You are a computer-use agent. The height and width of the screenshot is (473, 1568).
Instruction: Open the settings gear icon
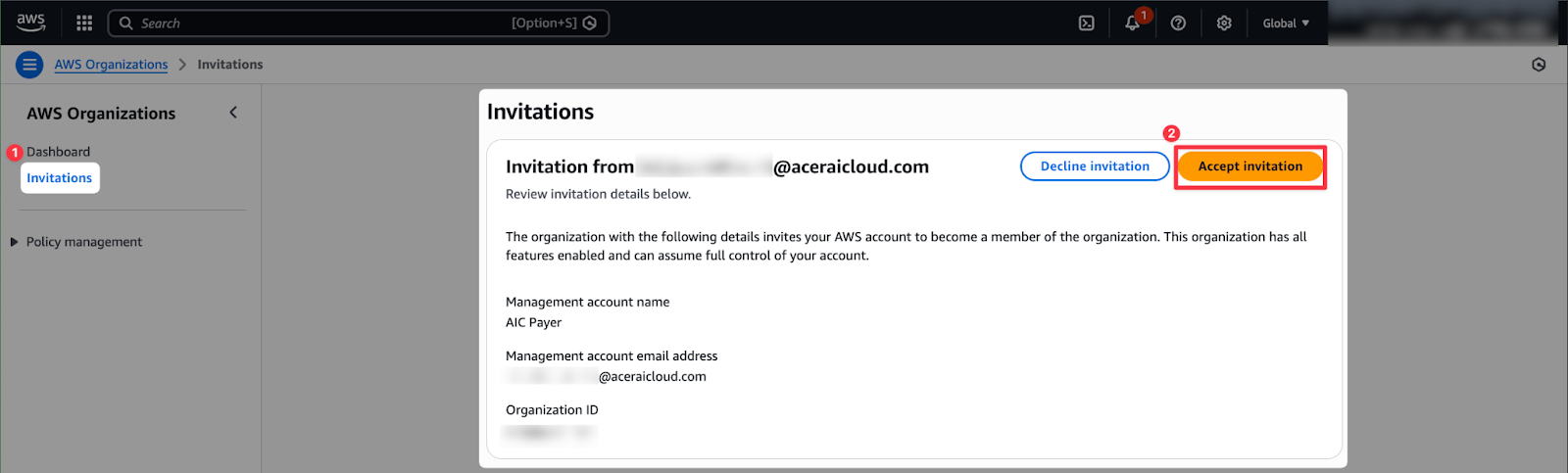click(x=1224, y=23)
